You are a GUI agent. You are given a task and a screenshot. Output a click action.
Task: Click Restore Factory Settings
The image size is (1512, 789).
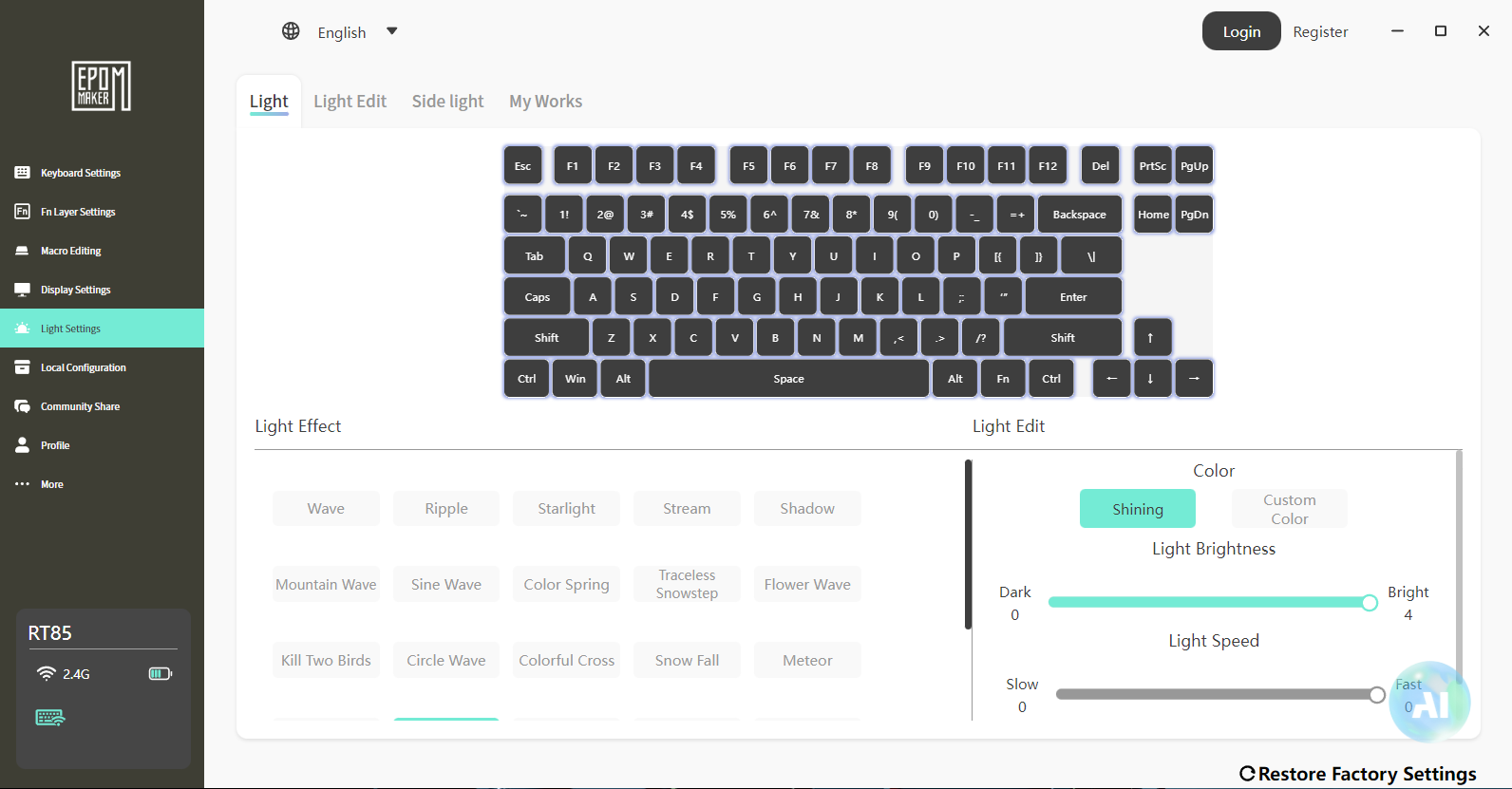coord(1358,774)
